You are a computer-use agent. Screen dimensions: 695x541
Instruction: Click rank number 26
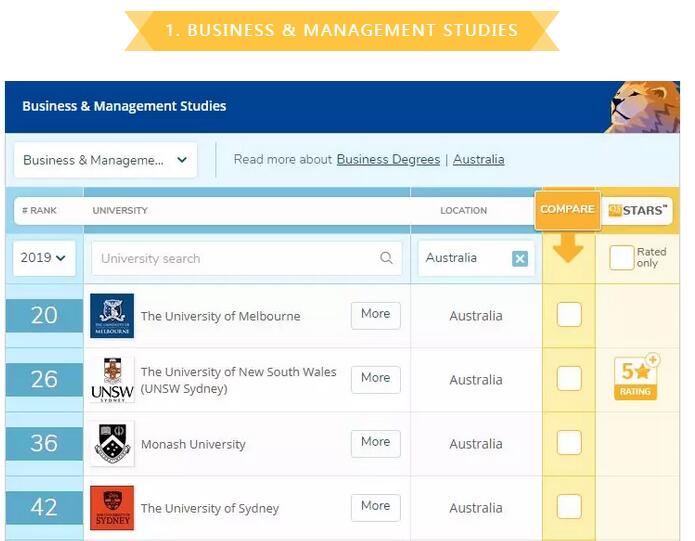point(44,379)
